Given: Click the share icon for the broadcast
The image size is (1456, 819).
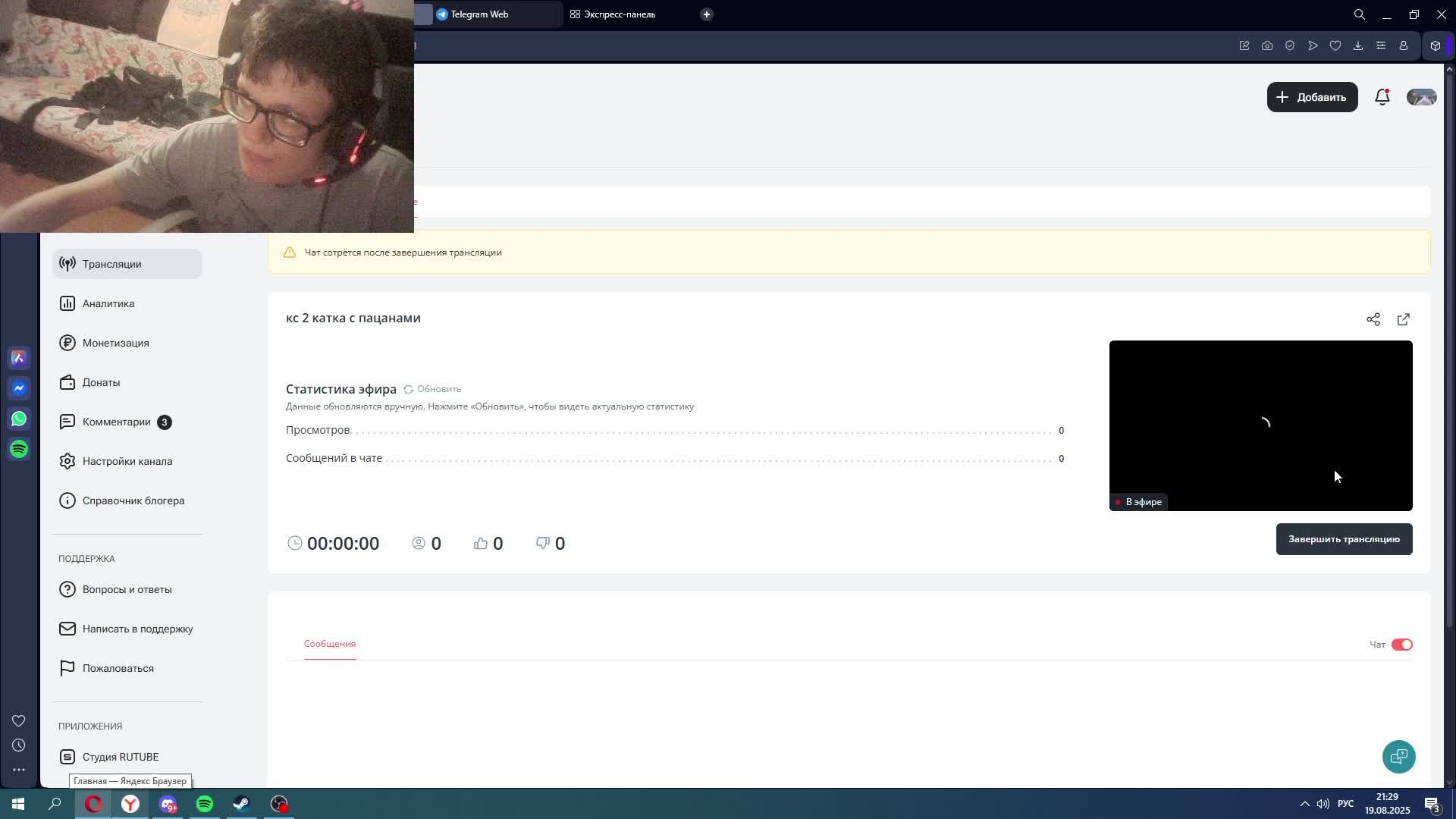Looking at the screenshot, I should [1373, 319].
